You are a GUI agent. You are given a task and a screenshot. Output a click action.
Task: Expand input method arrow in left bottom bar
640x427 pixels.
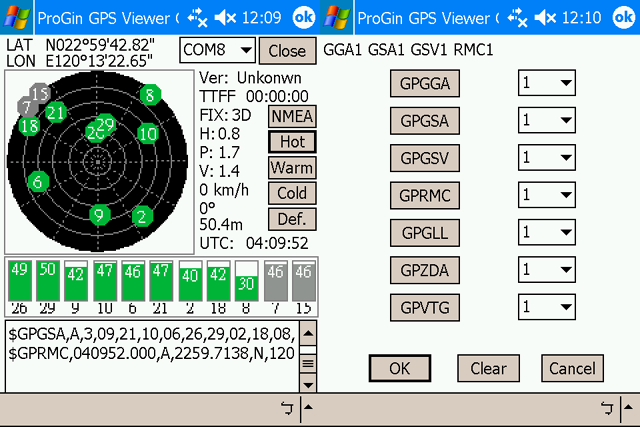point(309,407)
